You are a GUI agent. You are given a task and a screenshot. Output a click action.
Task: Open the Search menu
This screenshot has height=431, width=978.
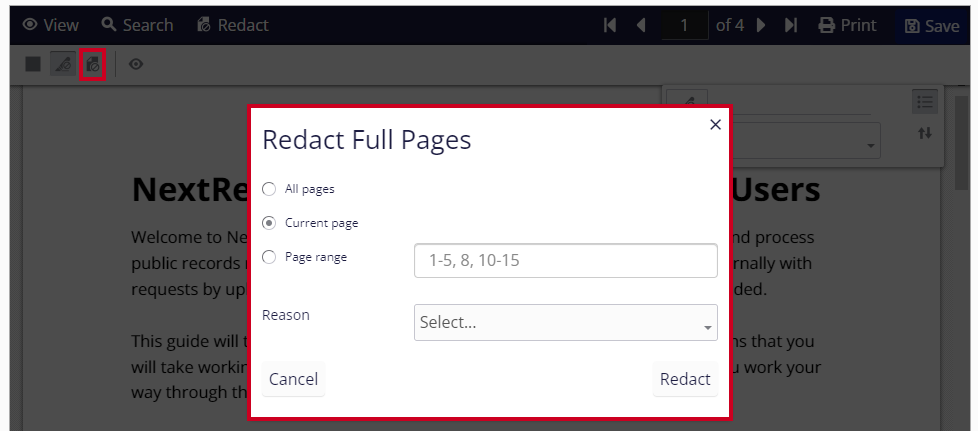137,25
